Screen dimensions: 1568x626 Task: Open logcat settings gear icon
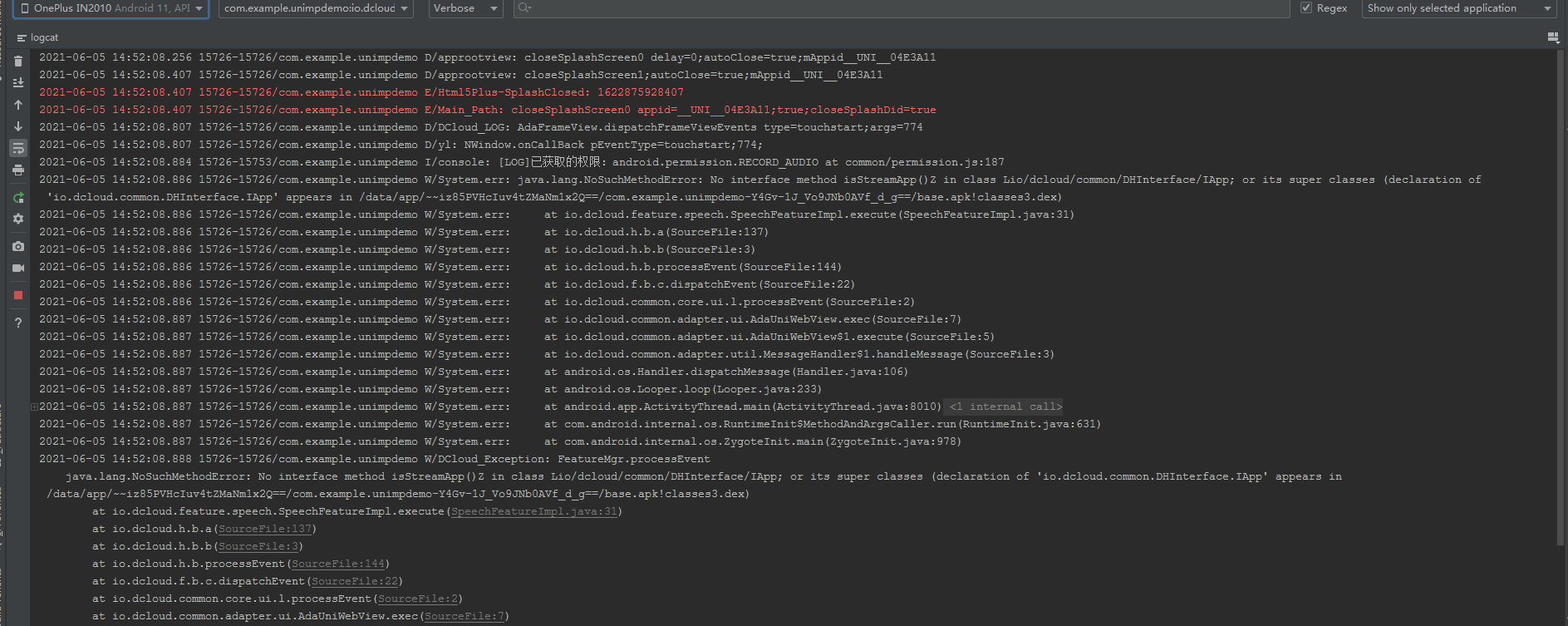coord(18,219)
